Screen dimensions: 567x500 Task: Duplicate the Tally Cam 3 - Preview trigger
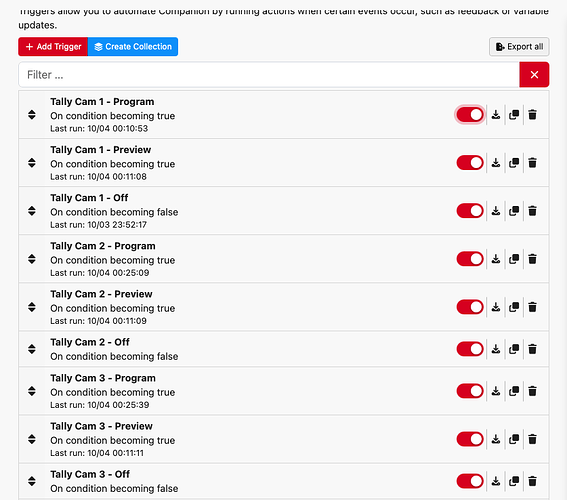pos(514,439)
